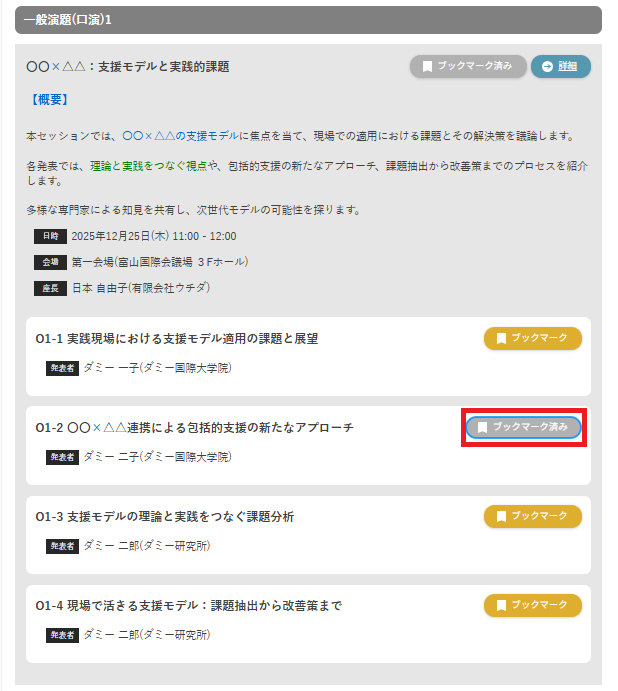618x691 pixels.
Task: Click the 会場 label badge
Action: pyautogui.click(x=50, y=262)
